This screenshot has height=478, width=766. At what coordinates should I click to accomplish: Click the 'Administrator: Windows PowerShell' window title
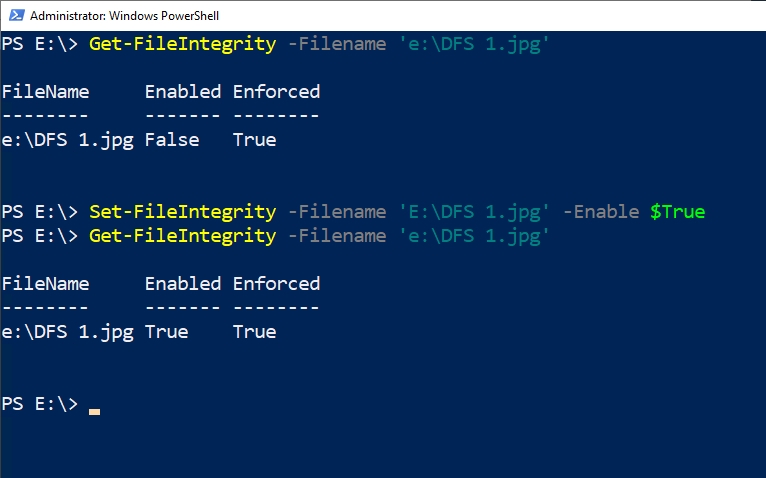pos(124,16)
